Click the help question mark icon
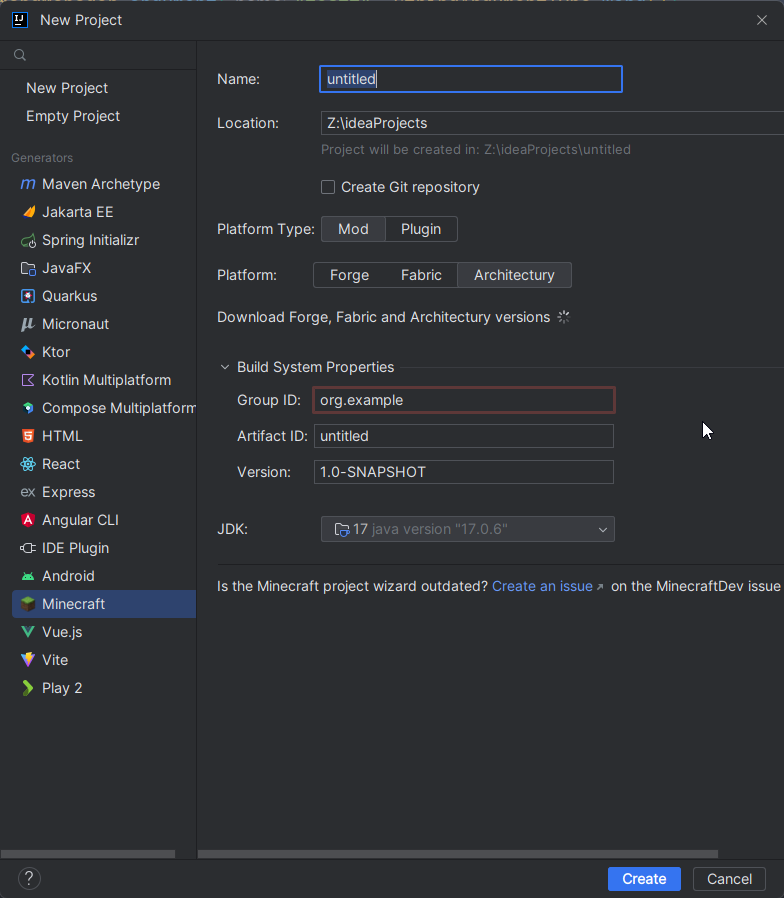The image size is (784, 898). point(28,878)
